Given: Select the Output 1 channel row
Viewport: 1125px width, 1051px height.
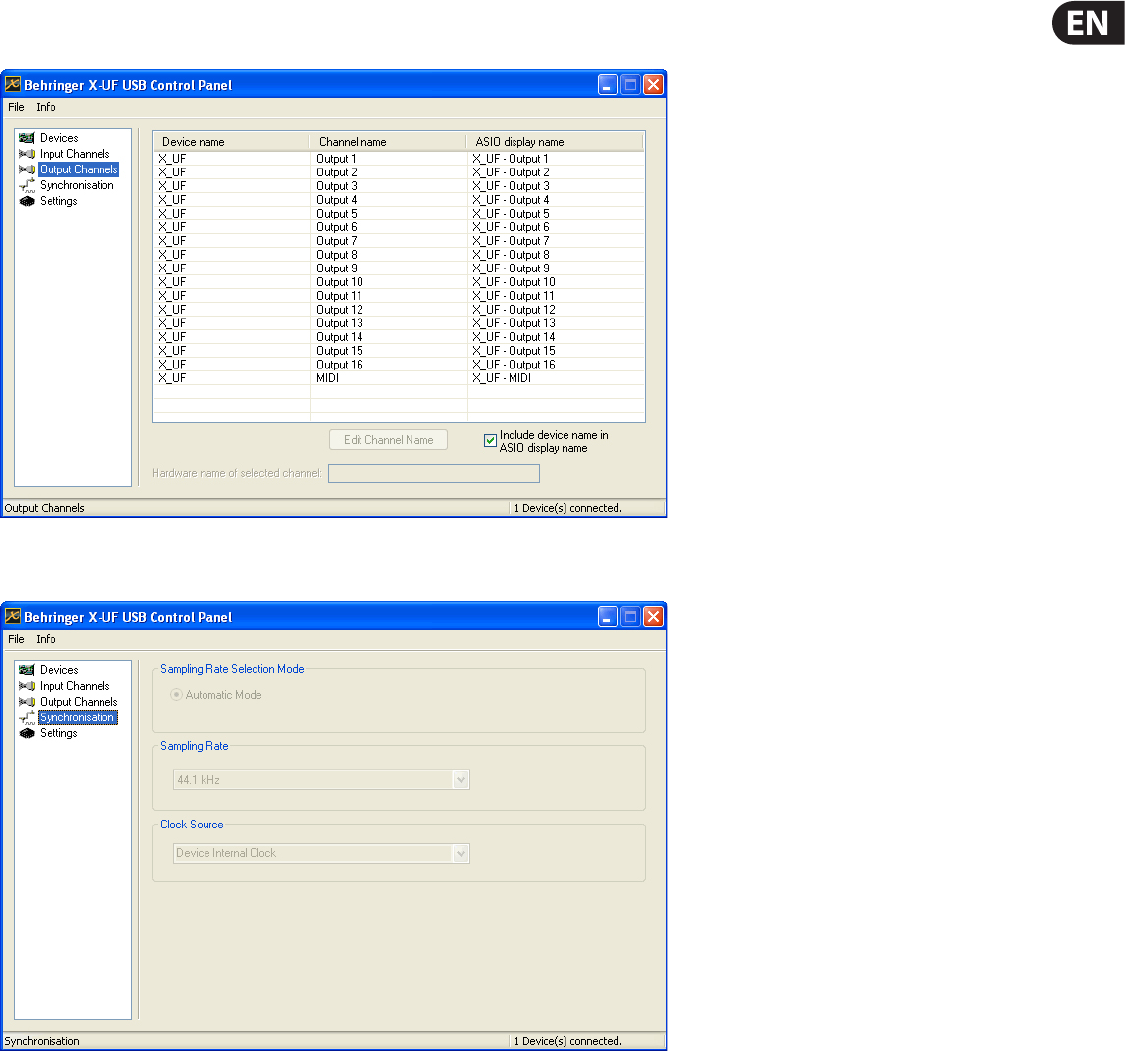Looking at the screenshot, I should (x=399, y=159).
